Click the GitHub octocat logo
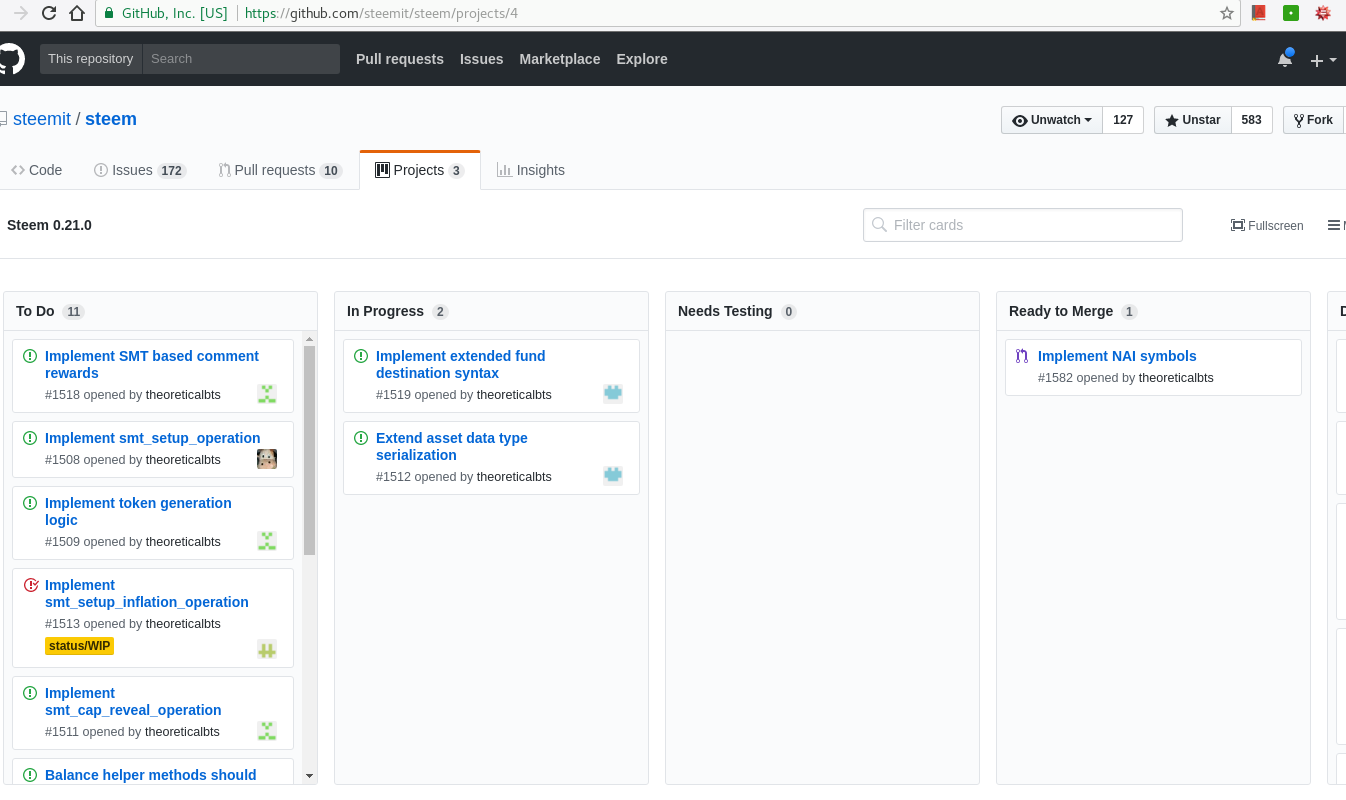 coord(10,59)
